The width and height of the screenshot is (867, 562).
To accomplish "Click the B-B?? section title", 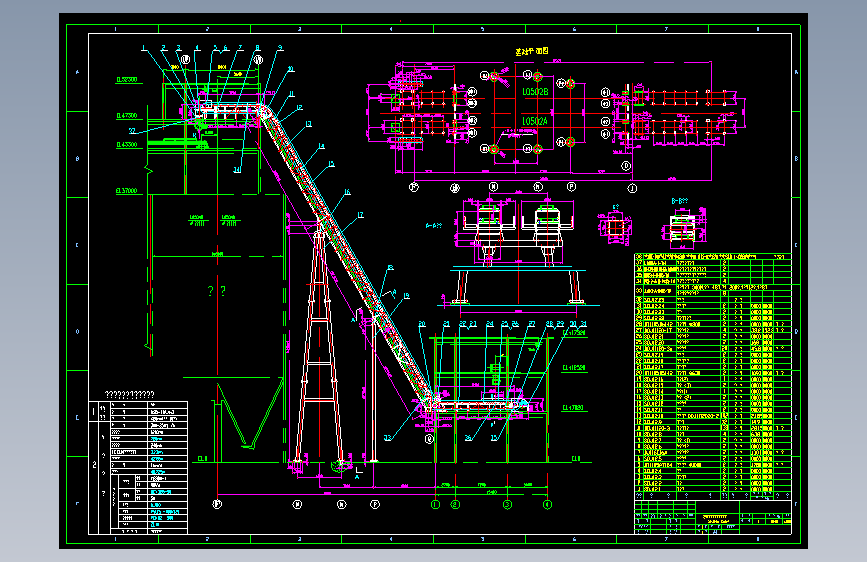I will (680, 201).
